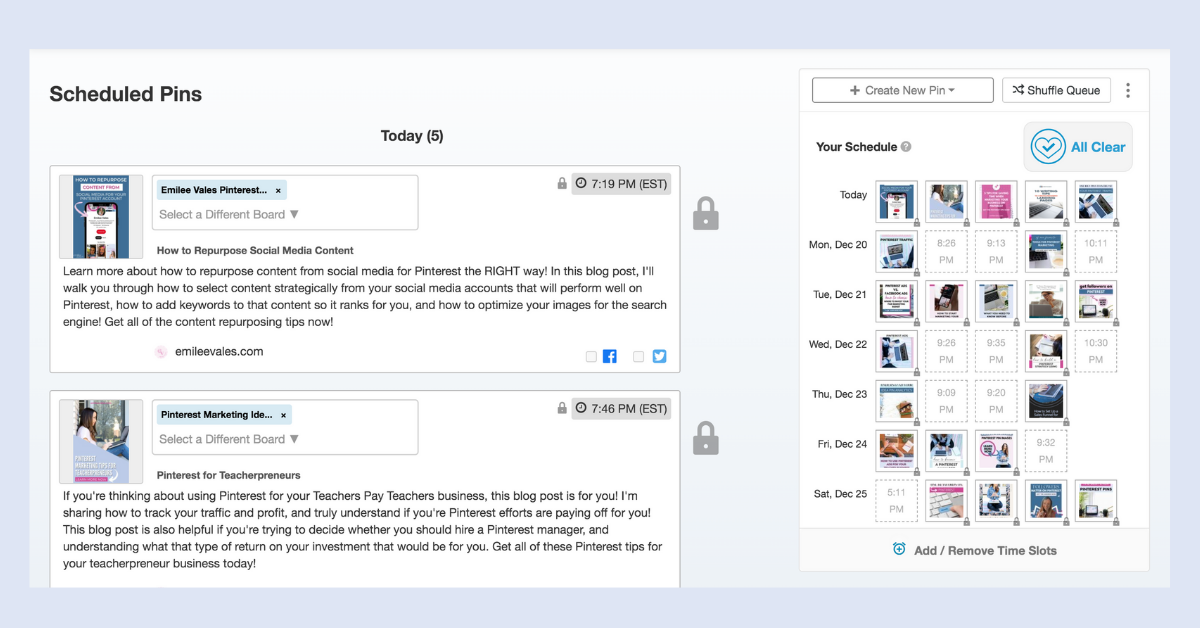The height and width of the screenshot is (628, 1200).
Task: Open the third pin thumbnail on Tue, Dec 21
Action: 996,301
